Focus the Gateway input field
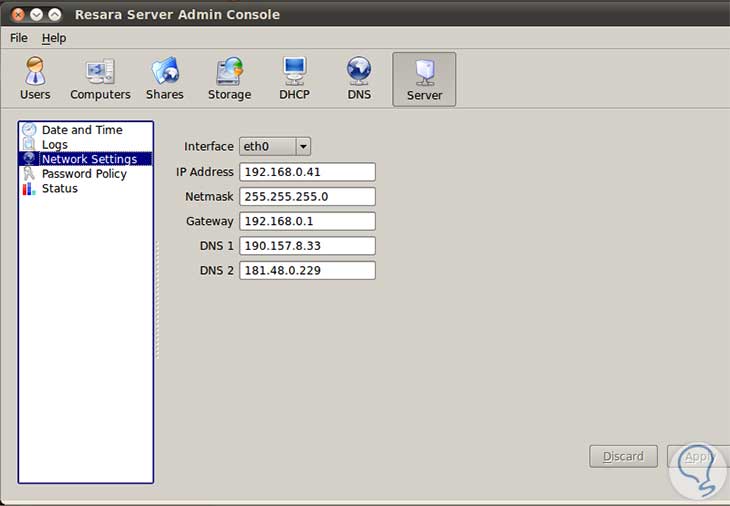This screenshot has height=506, width=730. 307,221
